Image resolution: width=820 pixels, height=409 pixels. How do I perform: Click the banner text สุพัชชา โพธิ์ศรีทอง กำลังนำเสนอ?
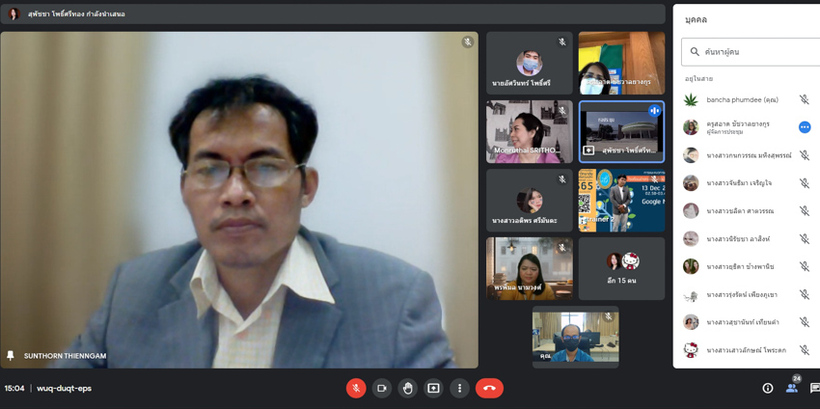pyautogui.click(x=76, y=14)
